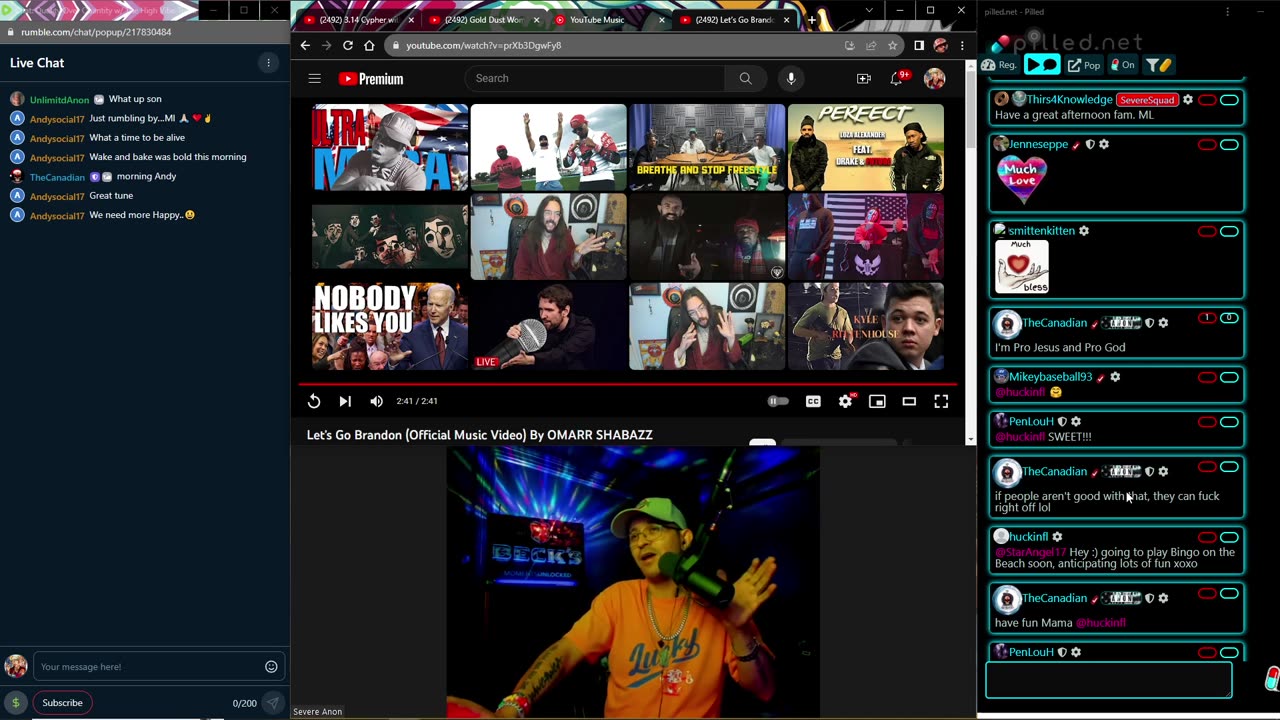Switch video to miniplayer

877,401
